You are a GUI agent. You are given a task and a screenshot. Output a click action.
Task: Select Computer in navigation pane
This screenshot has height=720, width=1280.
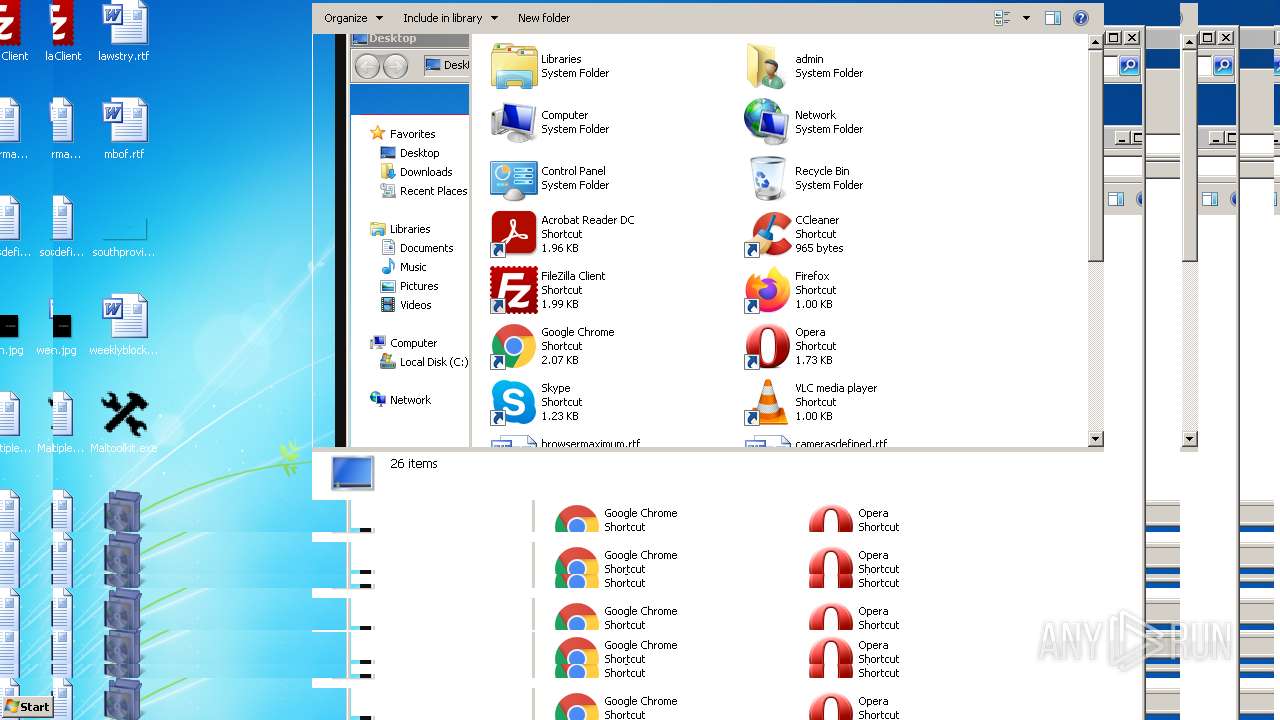coord(413,343)
